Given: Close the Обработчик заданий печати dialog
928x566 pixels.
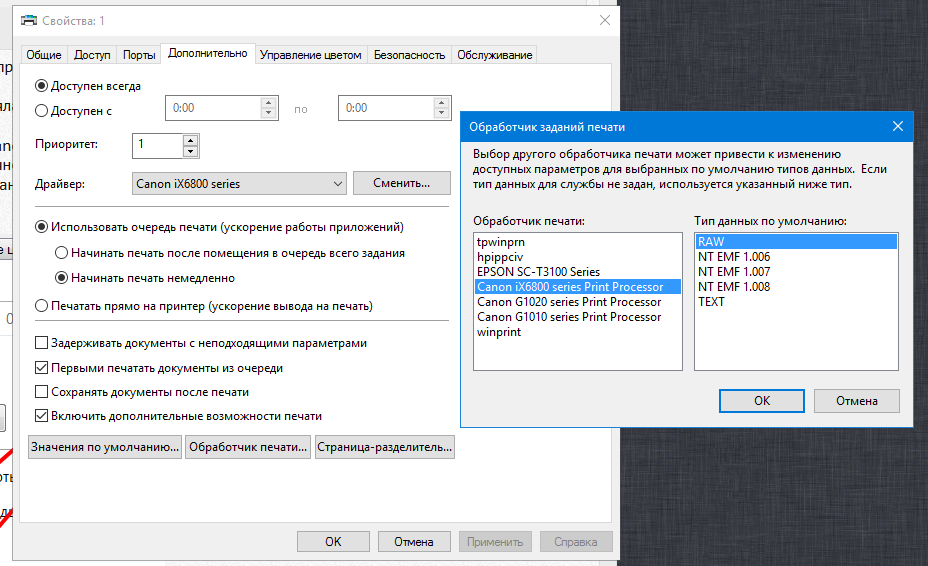Looking at the screenshot, I should click(x=897, y=126).
